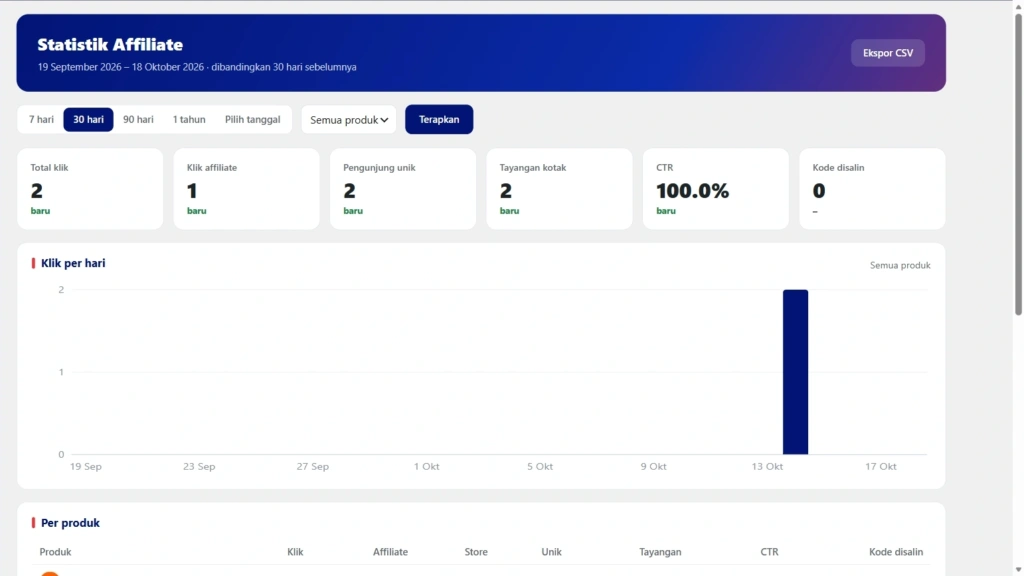Click the Tayangan column header
This screenshot has width=1024, height=576.
point(660,552)
